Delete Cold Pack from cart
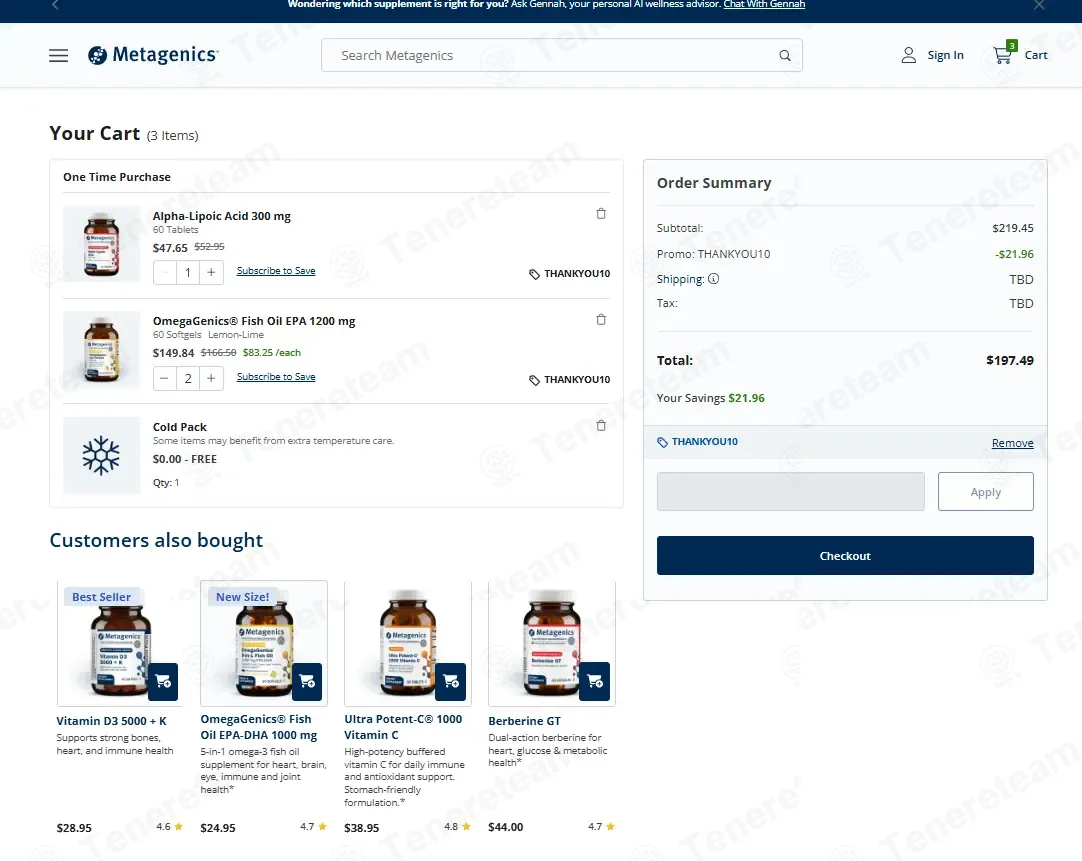The image size is (1082, 861). coord(601,426)
